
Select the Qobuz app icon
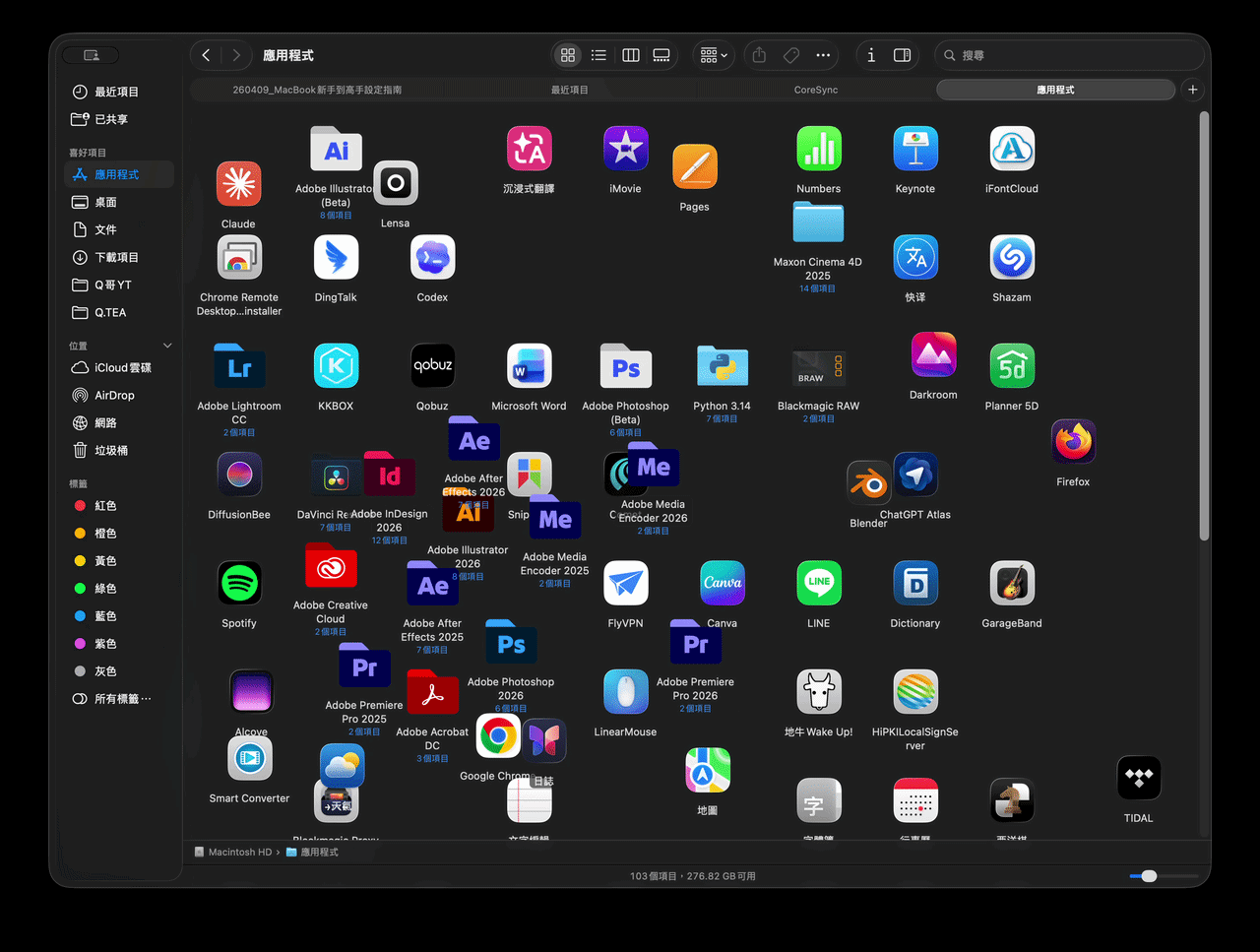click(x=432, y=366)
